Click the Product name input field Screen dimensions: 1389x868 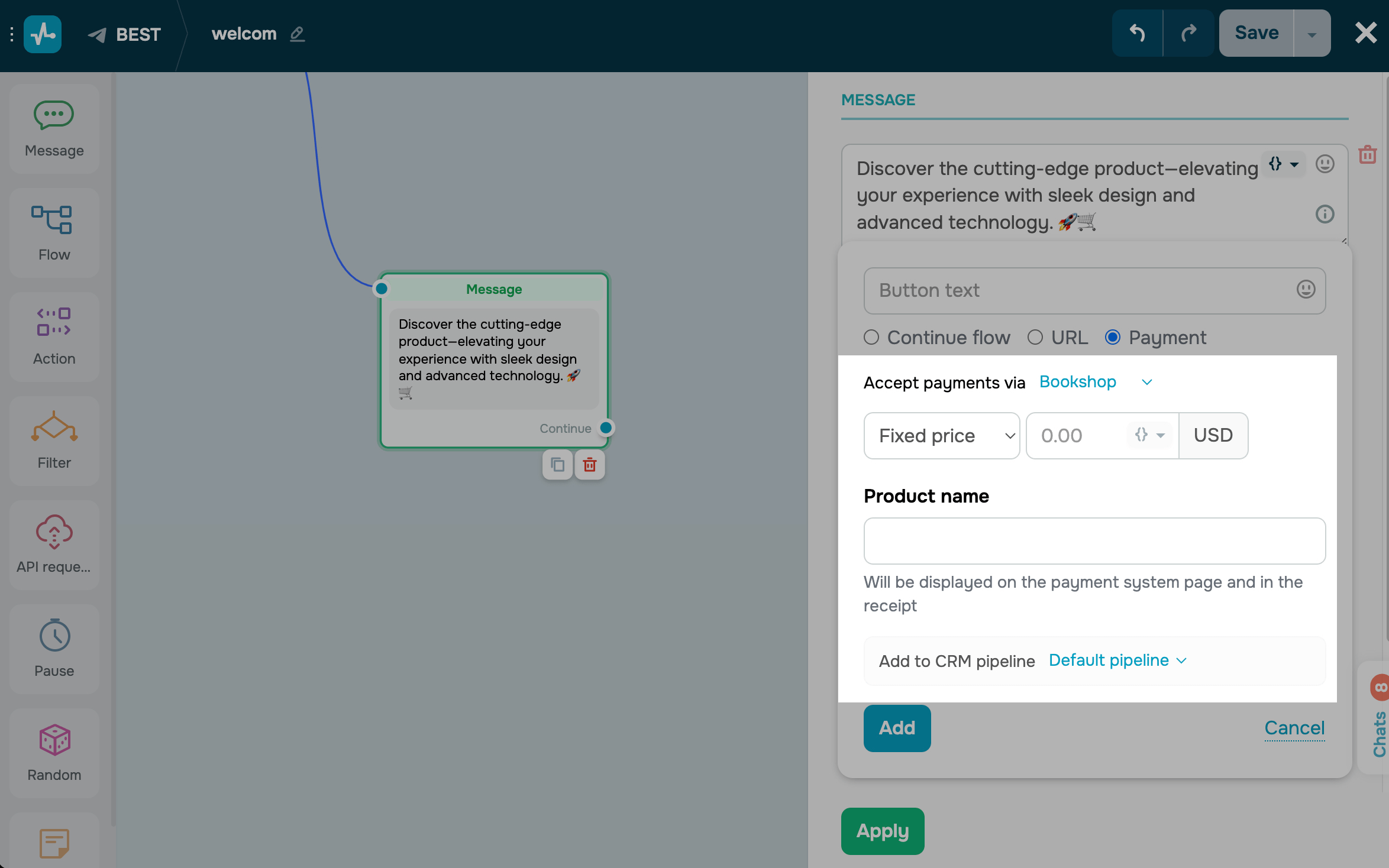click(1094, 541)
